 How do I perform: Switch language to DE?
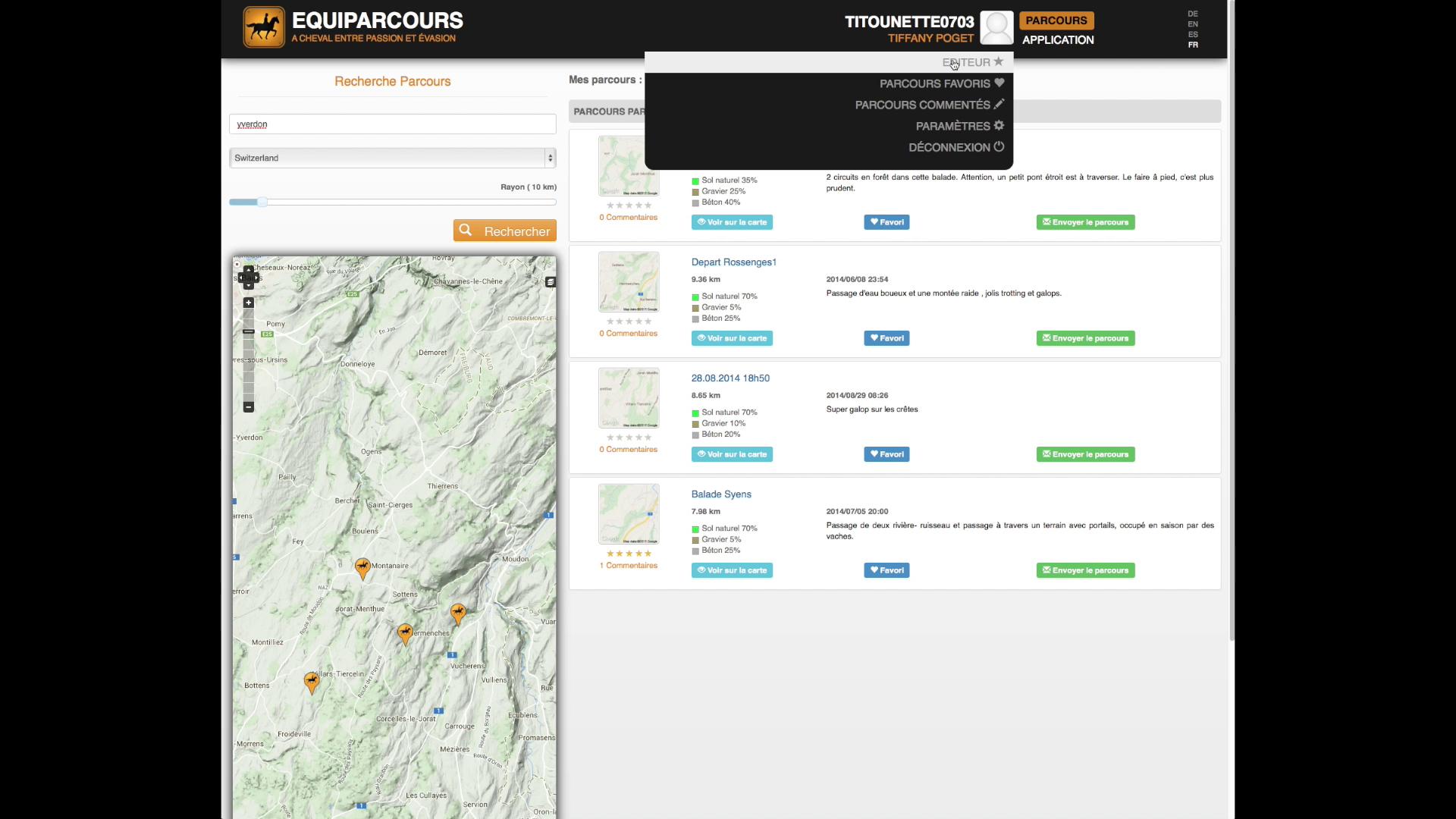pos(1193,14)
